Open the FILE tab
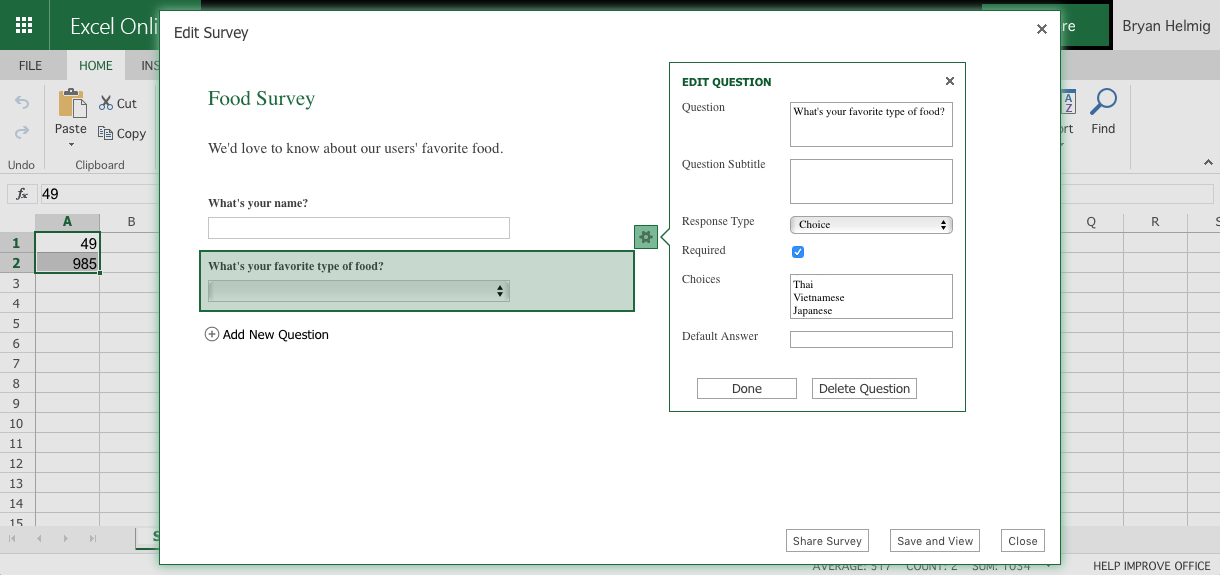This screenshot has height=575, width=1220. (x=30, y=66)
